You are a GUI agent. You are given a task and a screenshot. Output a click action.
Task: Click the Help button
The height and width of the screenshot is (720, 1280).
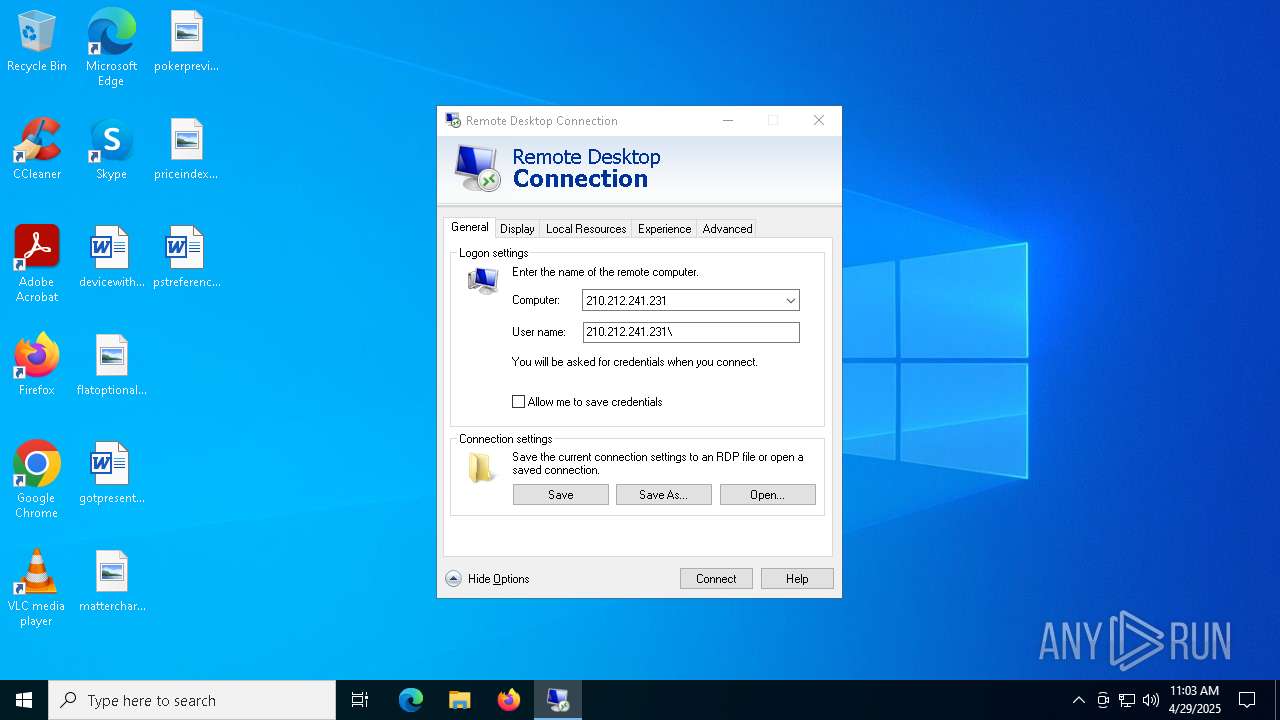coord(797,579)
